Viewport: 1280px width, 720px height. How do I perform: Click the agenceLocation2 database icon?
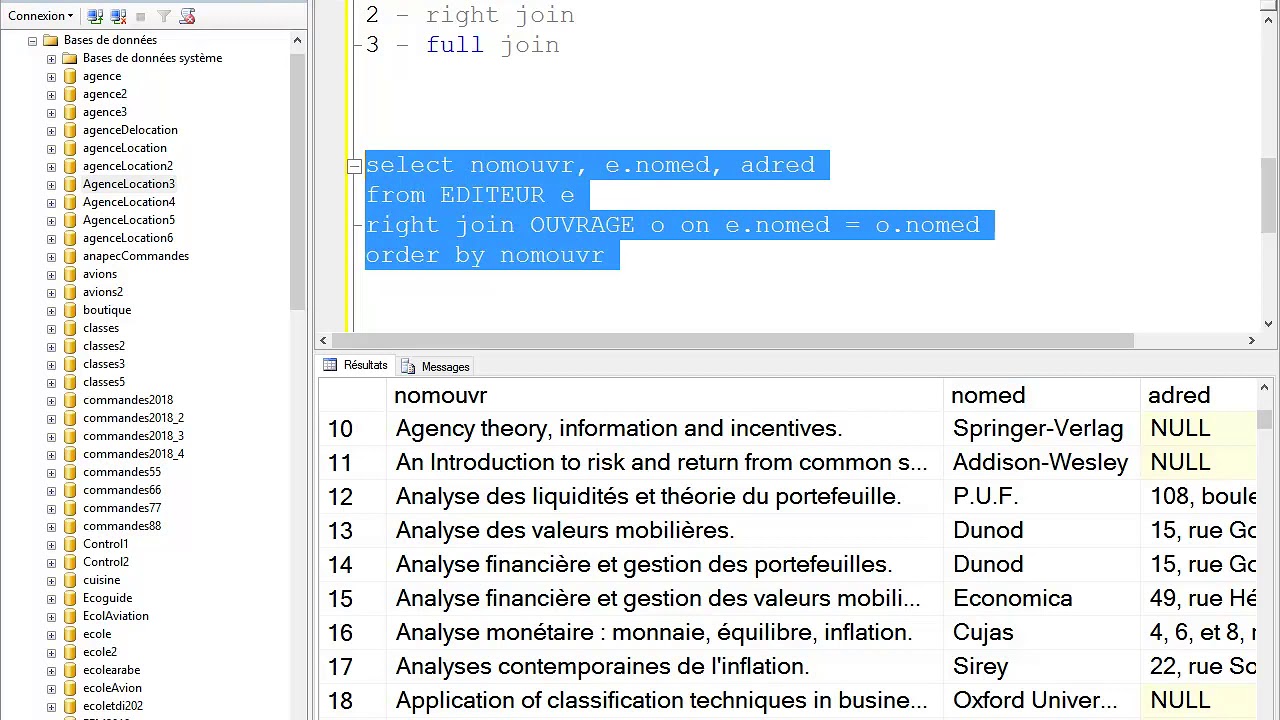tap(69, 166)
